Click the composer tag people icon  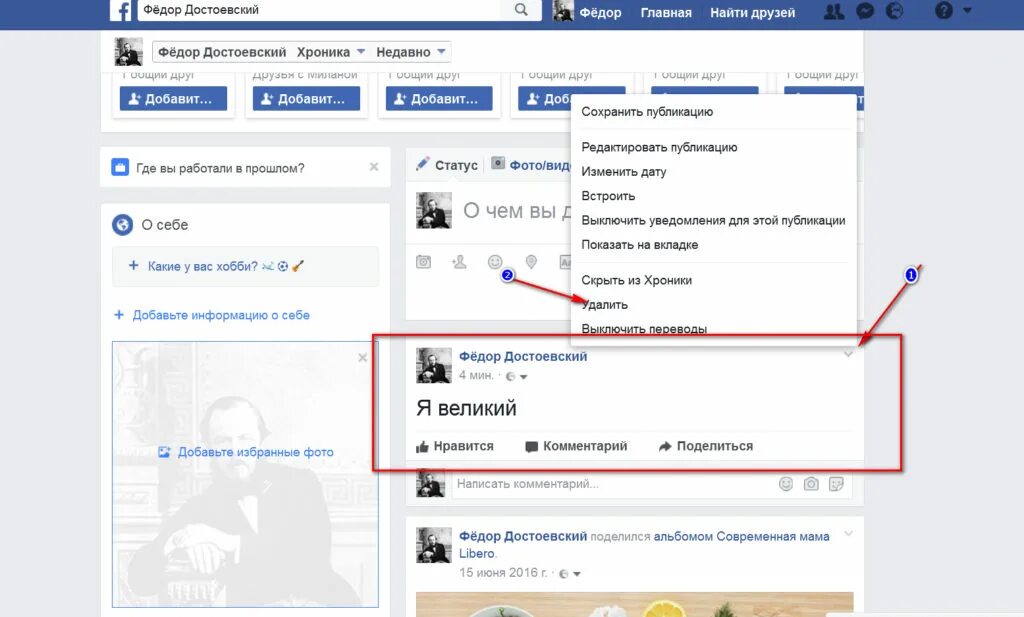pos(459,262)
